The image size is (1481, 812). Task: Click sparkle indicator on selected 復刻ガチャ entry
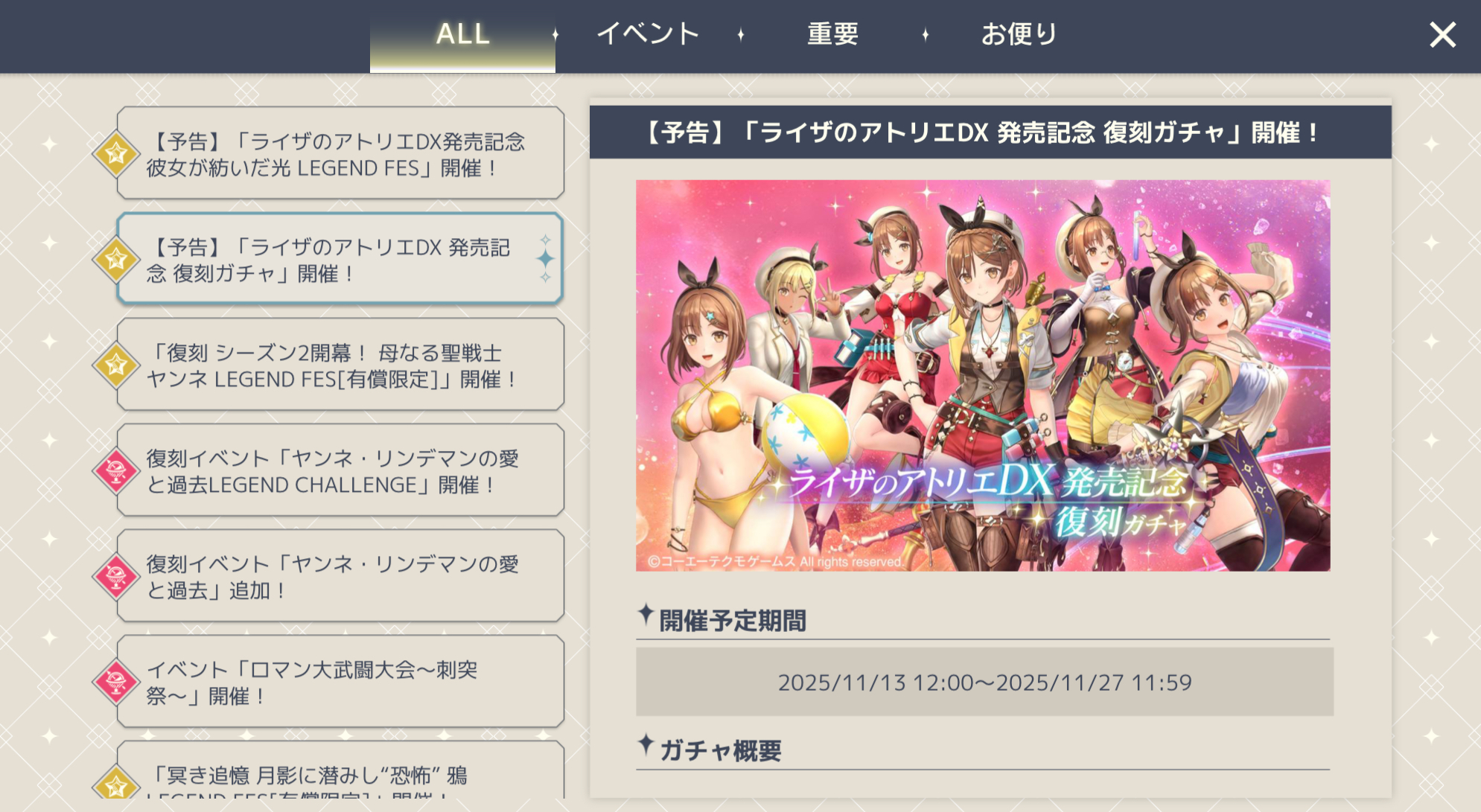pos(546,258)
